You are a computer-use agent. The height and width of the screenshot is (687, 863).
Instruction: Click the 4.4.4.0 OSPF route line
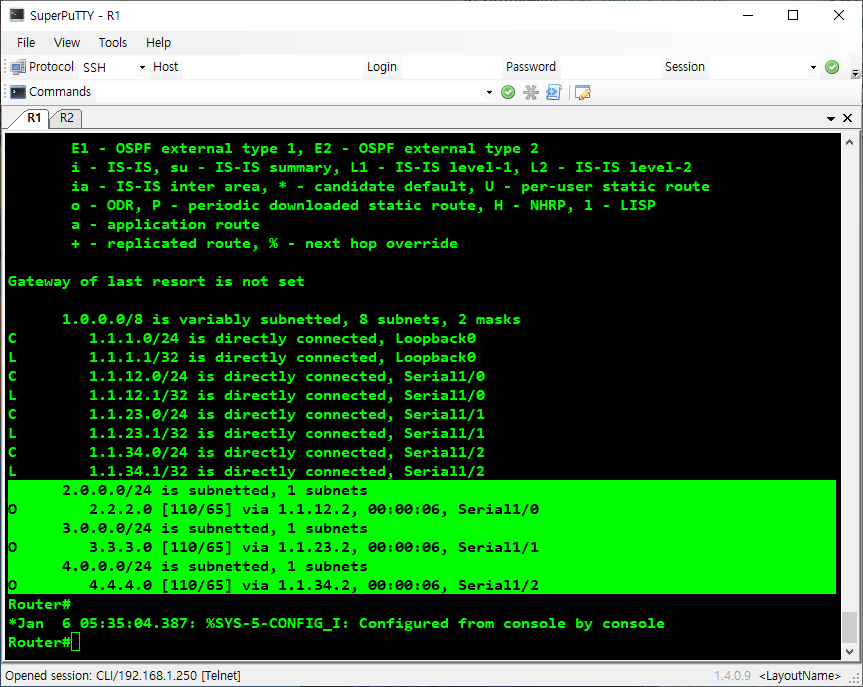pos(274,585)
